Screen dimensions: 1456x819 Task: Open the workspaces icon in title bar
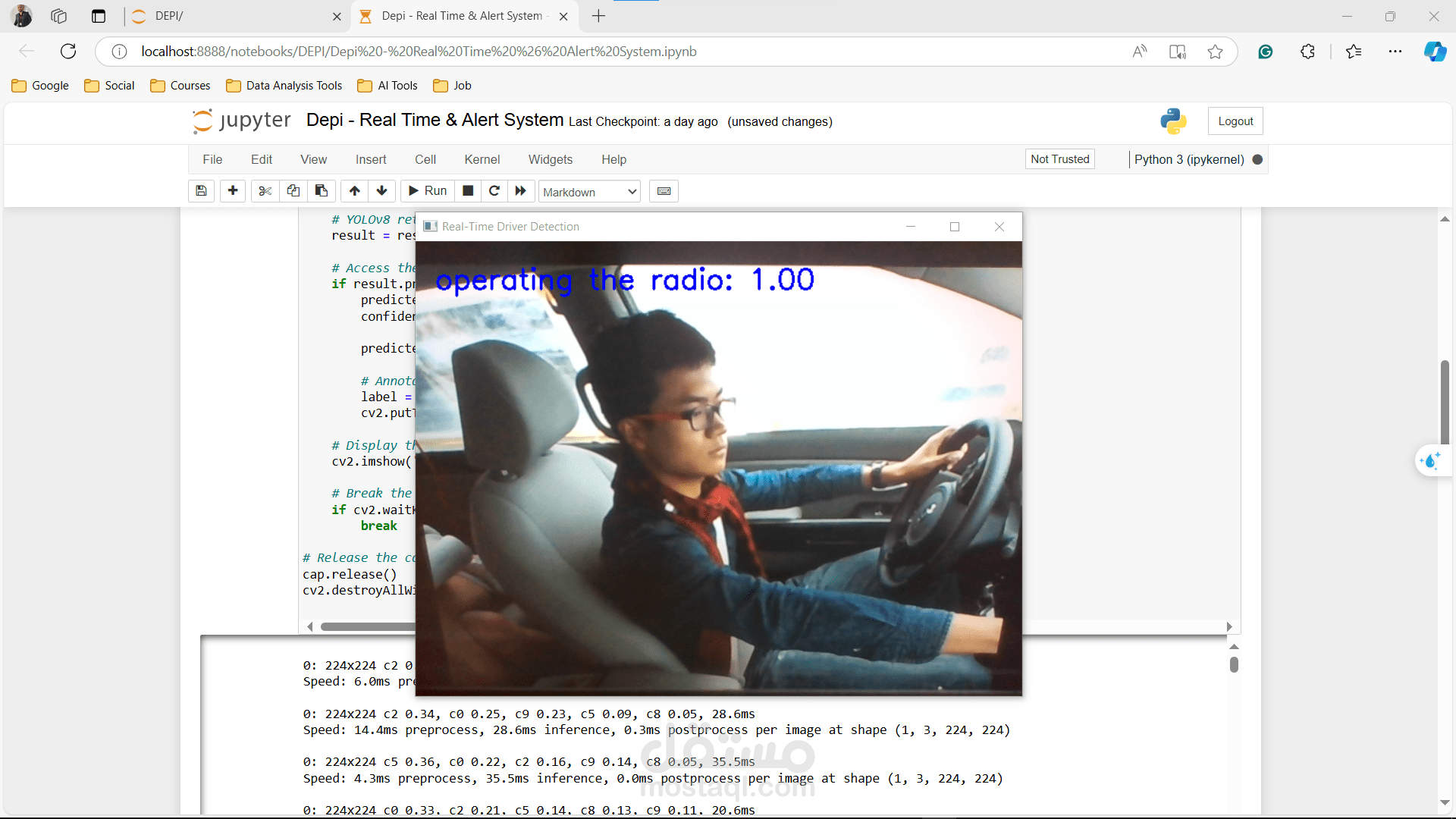tap(59, 16)
